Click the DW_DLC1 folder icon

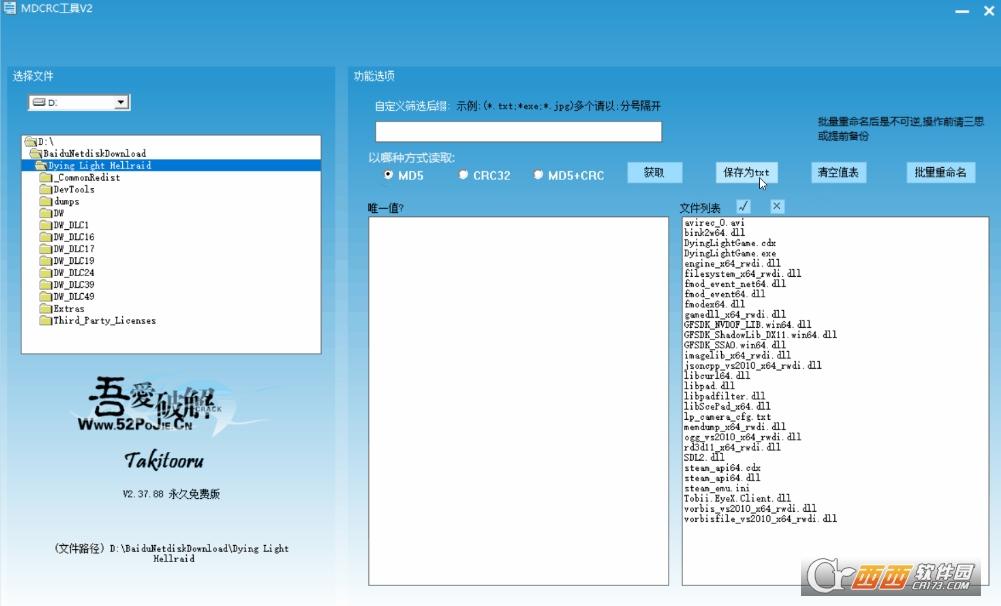point(45,225)
